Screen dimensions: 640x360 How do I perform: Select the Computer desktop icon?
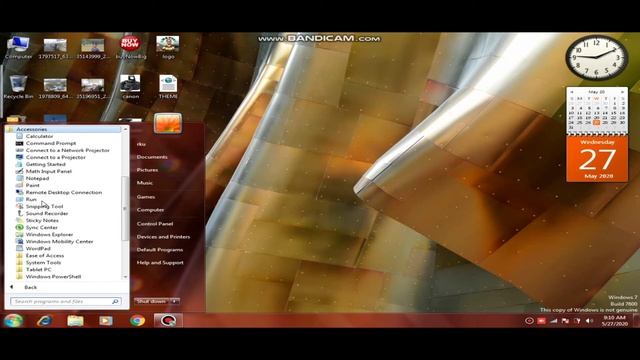[x=18, y=48]
